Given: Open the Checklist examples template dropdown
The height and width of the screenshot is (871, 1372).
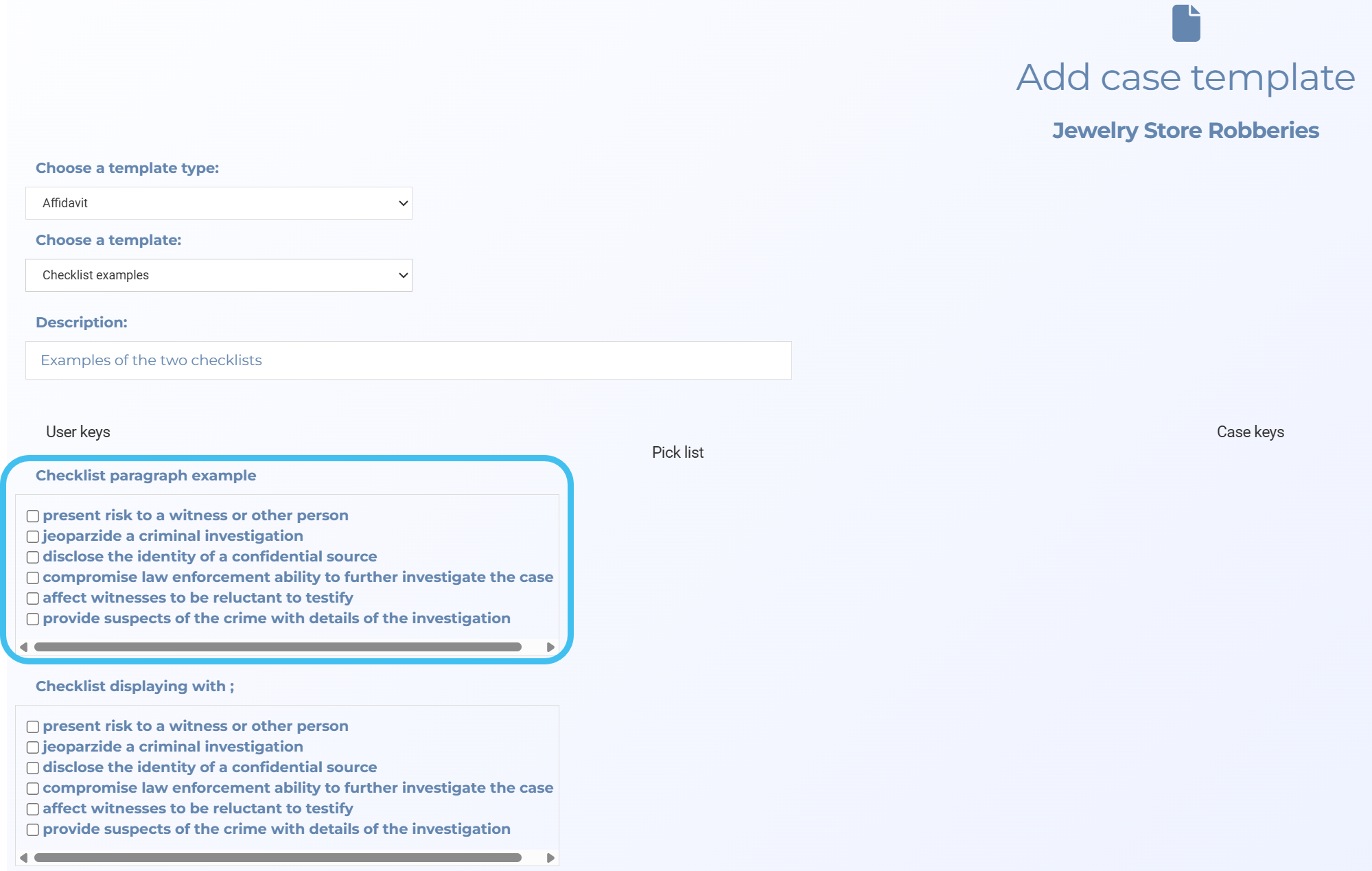Looking at the screenshot, I should (x=218, y=275).
